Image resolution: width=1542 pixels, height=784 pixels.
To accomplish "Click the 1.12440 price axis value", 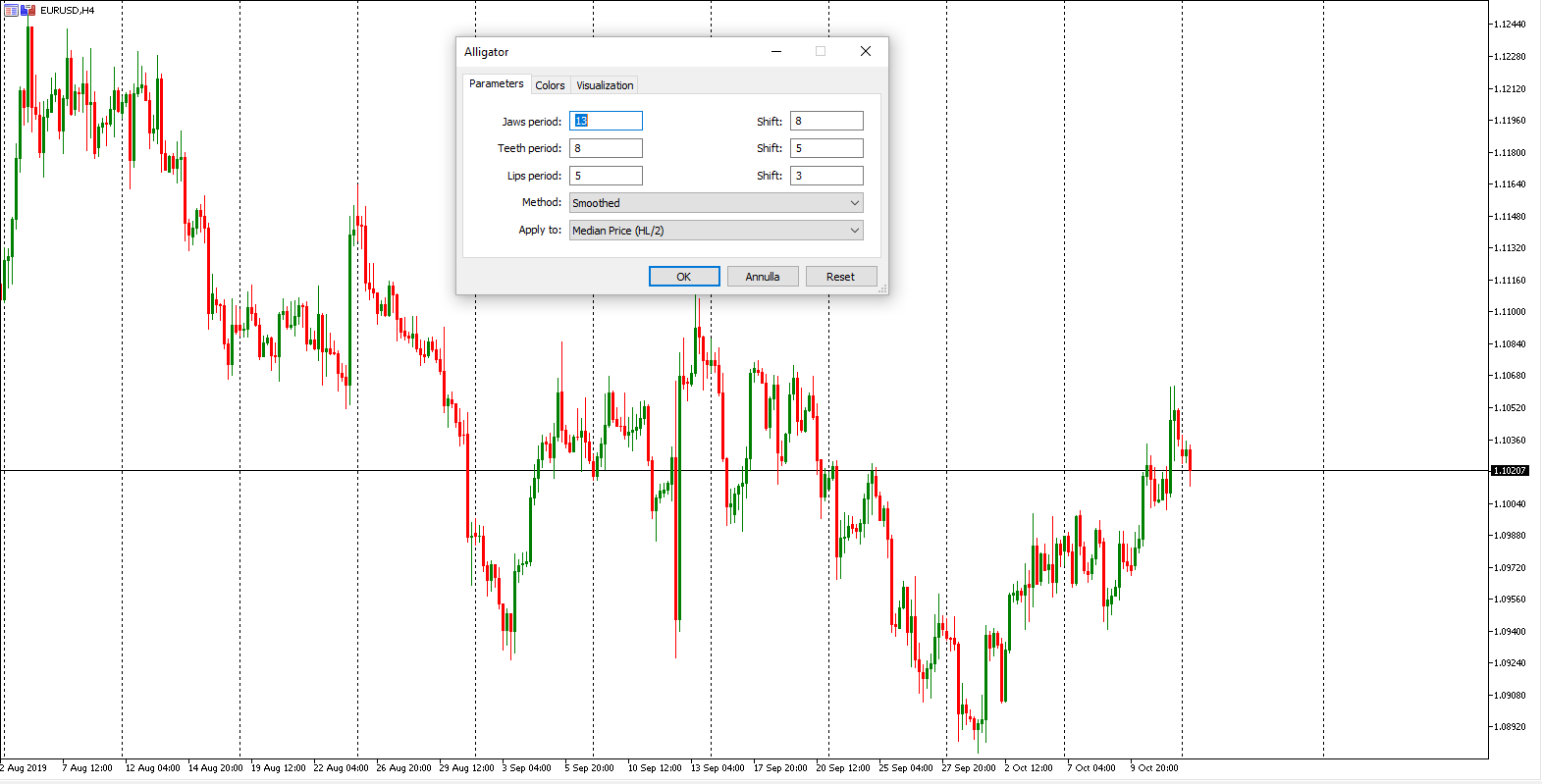I will coord(1510,25).
